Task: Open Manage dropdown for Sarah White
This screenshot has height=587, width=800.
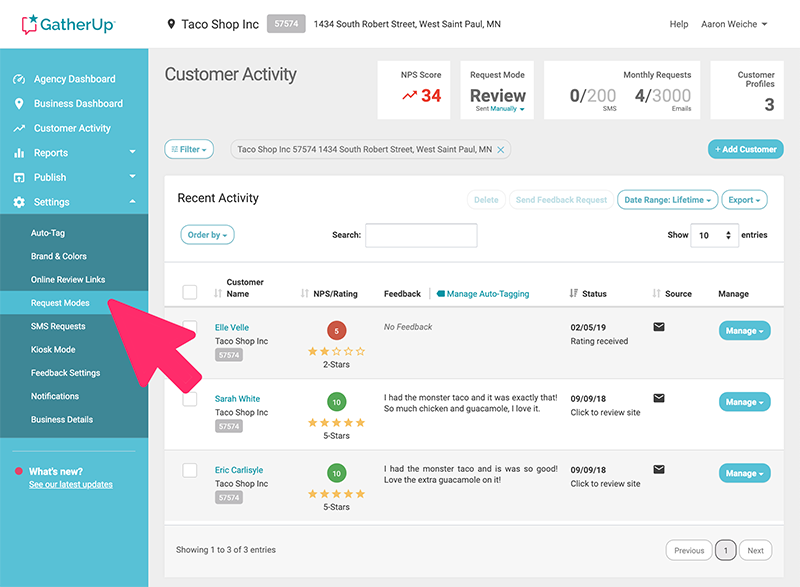Action: click(x=744, y=402)
